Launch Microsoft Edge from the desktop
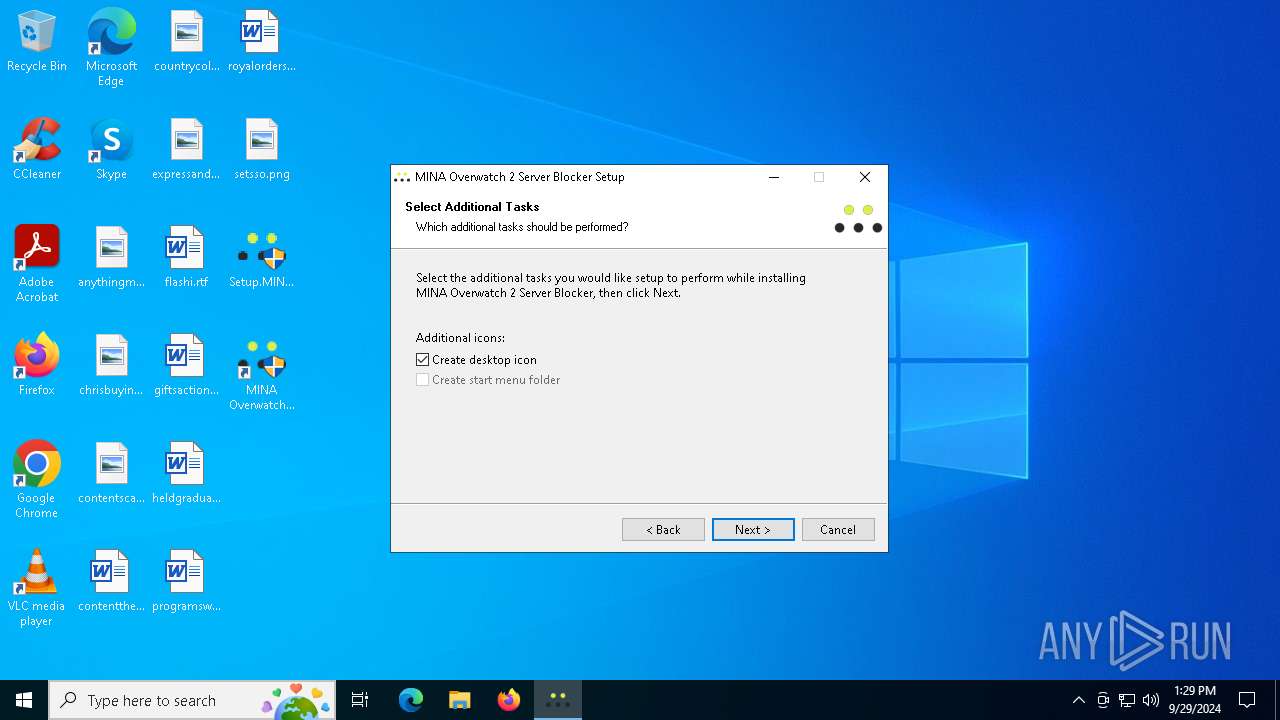The height and width of the screenshot is (720, 1280). coord(111,48)
